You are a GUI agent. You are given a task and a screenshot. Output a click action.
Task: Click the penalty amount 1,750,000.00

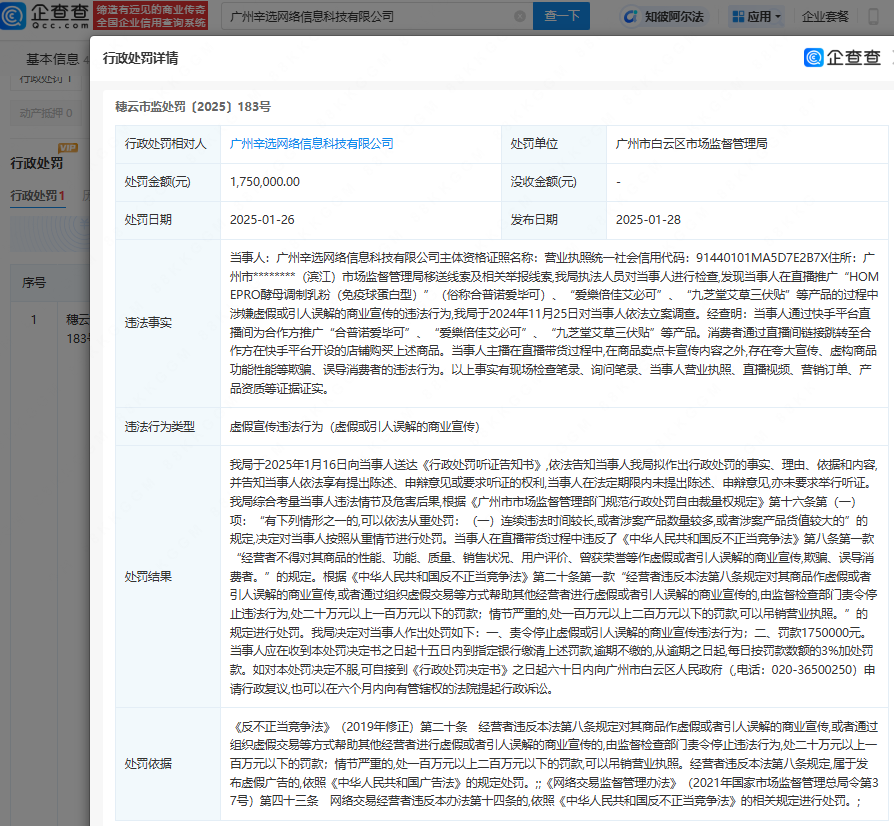[265, 182]
